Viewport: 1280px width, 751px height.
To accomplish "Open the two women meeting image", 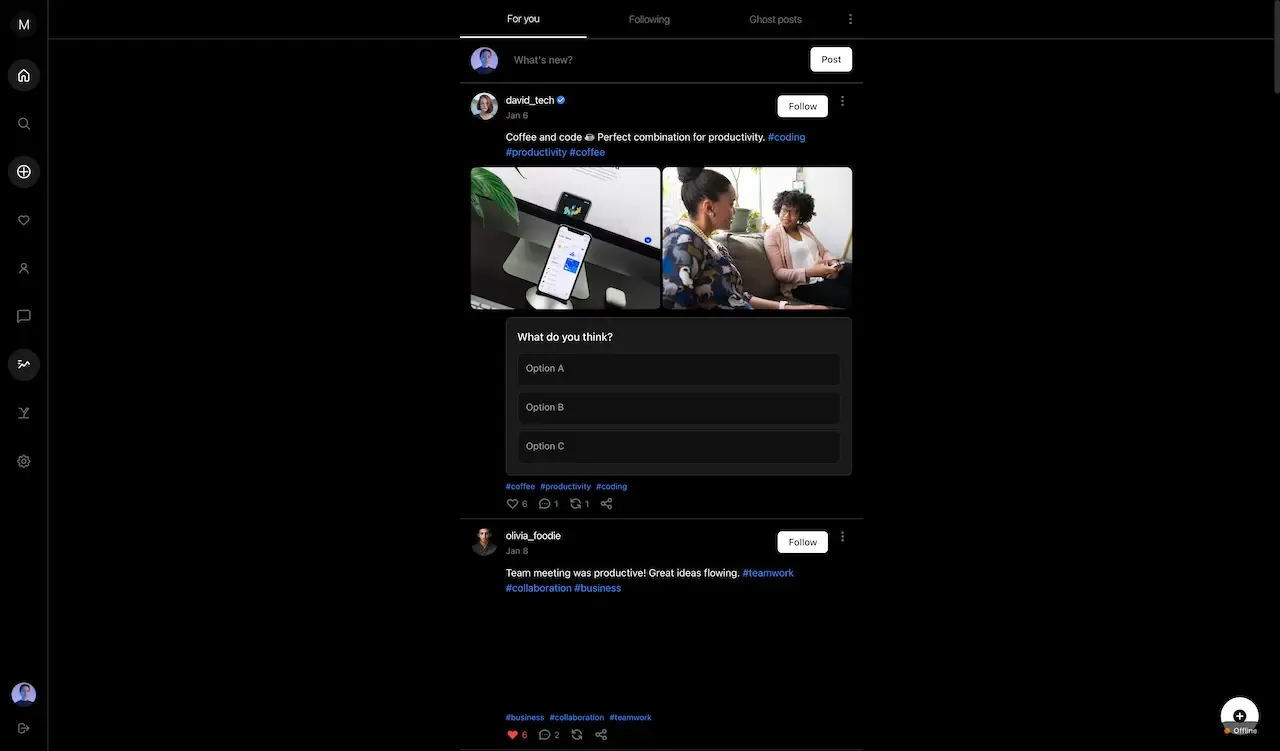I will (758, 238).
